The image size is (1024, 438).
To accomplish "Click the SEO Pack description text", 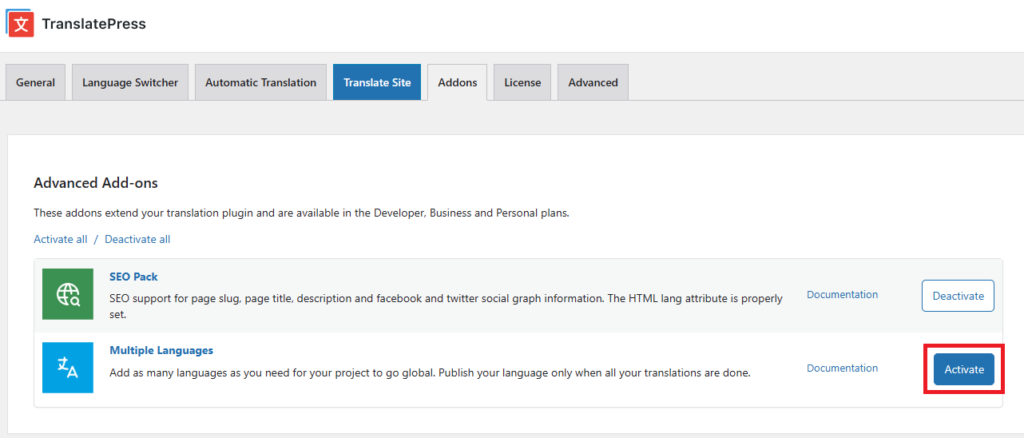I will pyautogui.click(x=446, y=305).
